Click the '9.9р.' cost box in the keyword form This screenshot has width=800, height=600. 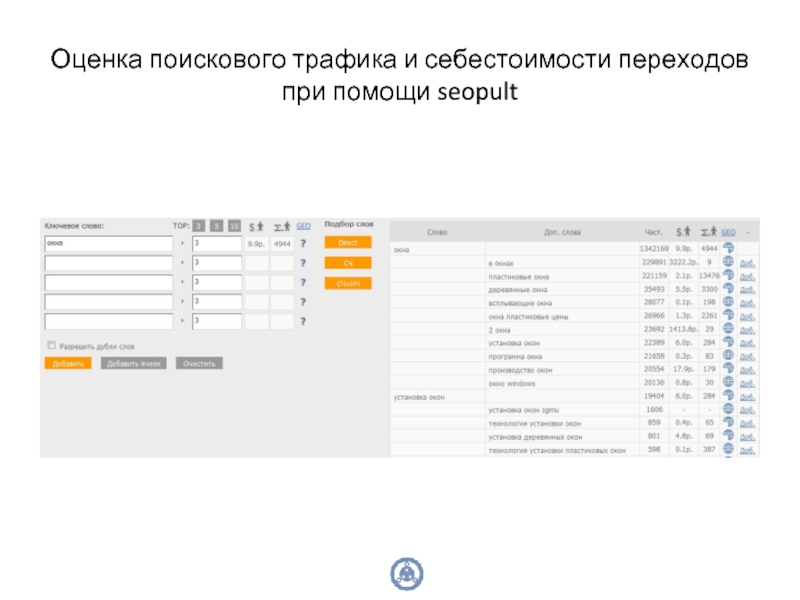[256, 244]
